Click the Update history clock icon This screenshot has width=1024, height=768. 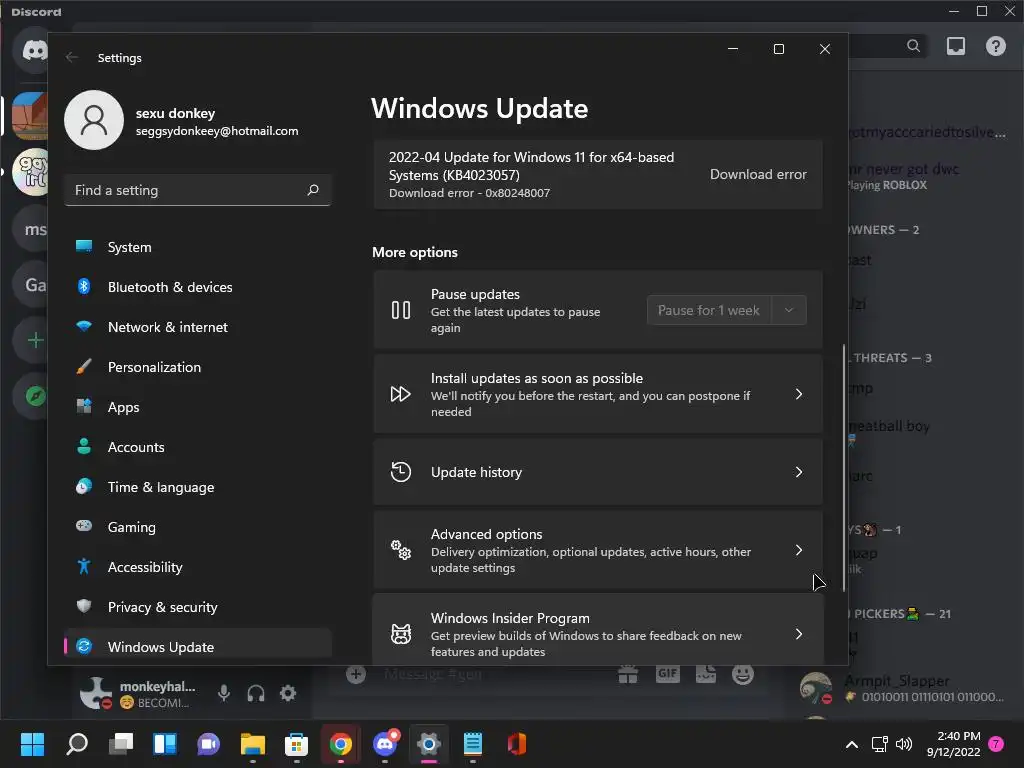coord(401,472)
